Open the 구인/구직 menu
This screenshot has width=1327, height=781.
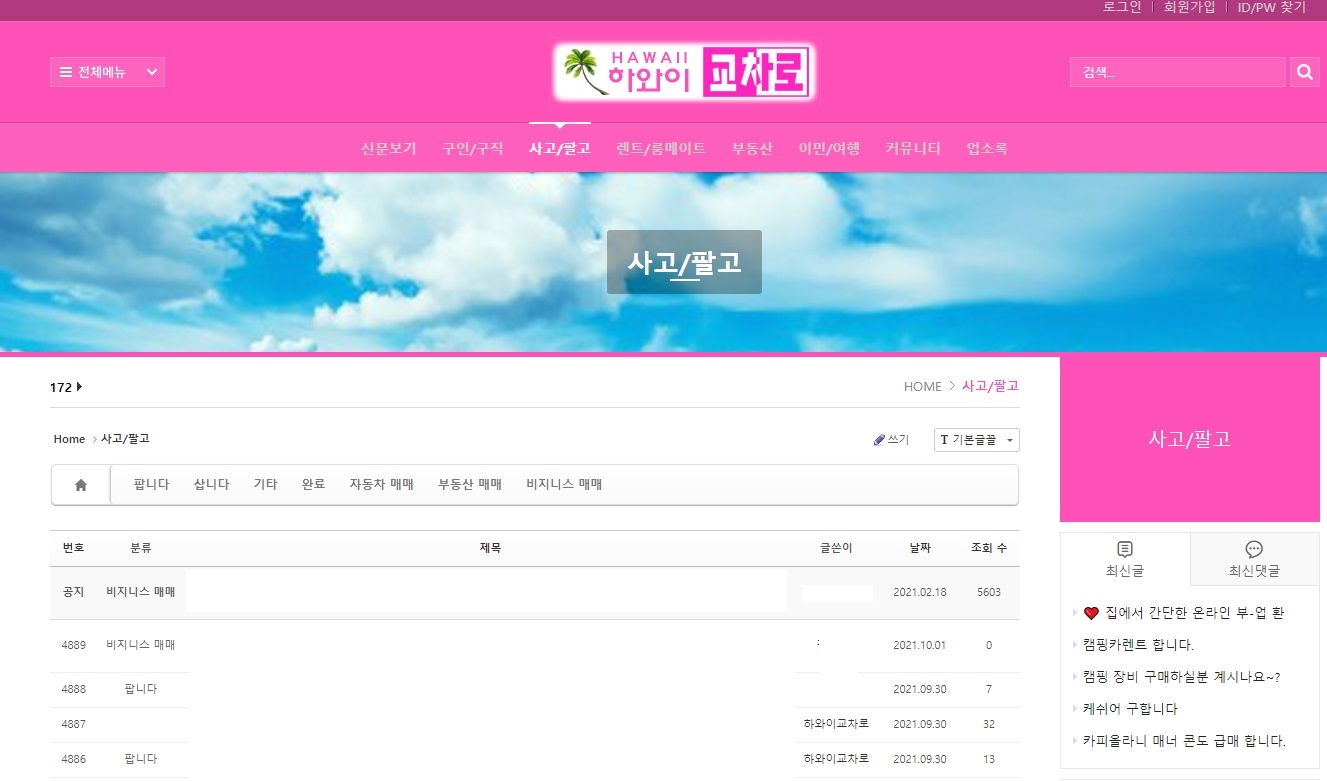click(473, 148)
